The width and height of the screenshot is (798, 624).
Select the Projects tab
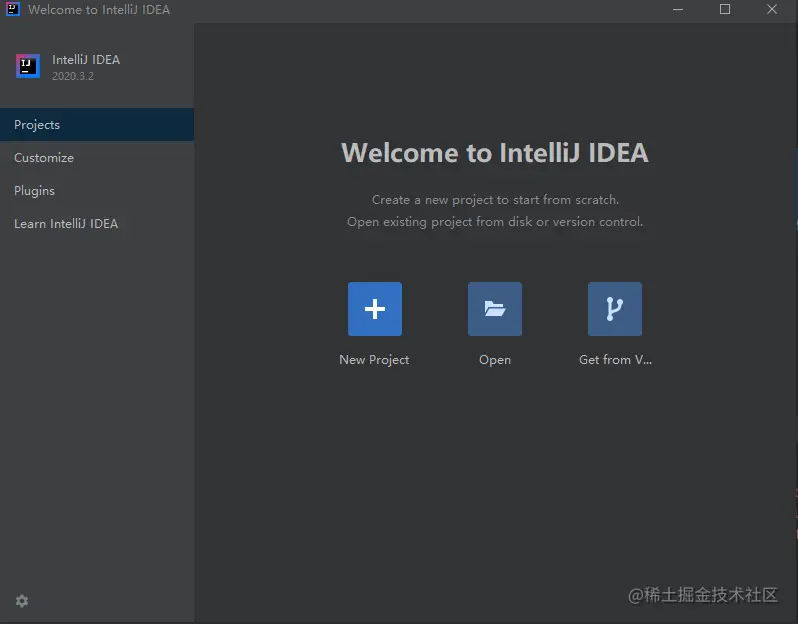coord(97,125)
